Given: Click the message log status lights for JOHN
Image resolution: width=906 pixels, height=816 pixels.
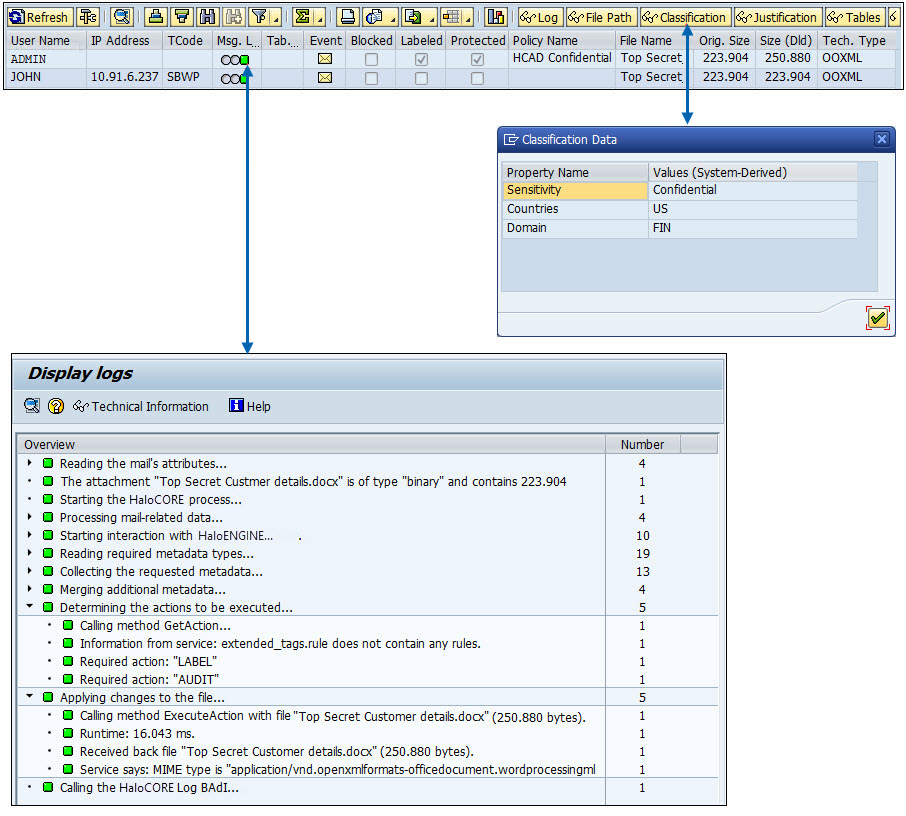Looking at the screenshot, I should (235, 79).
